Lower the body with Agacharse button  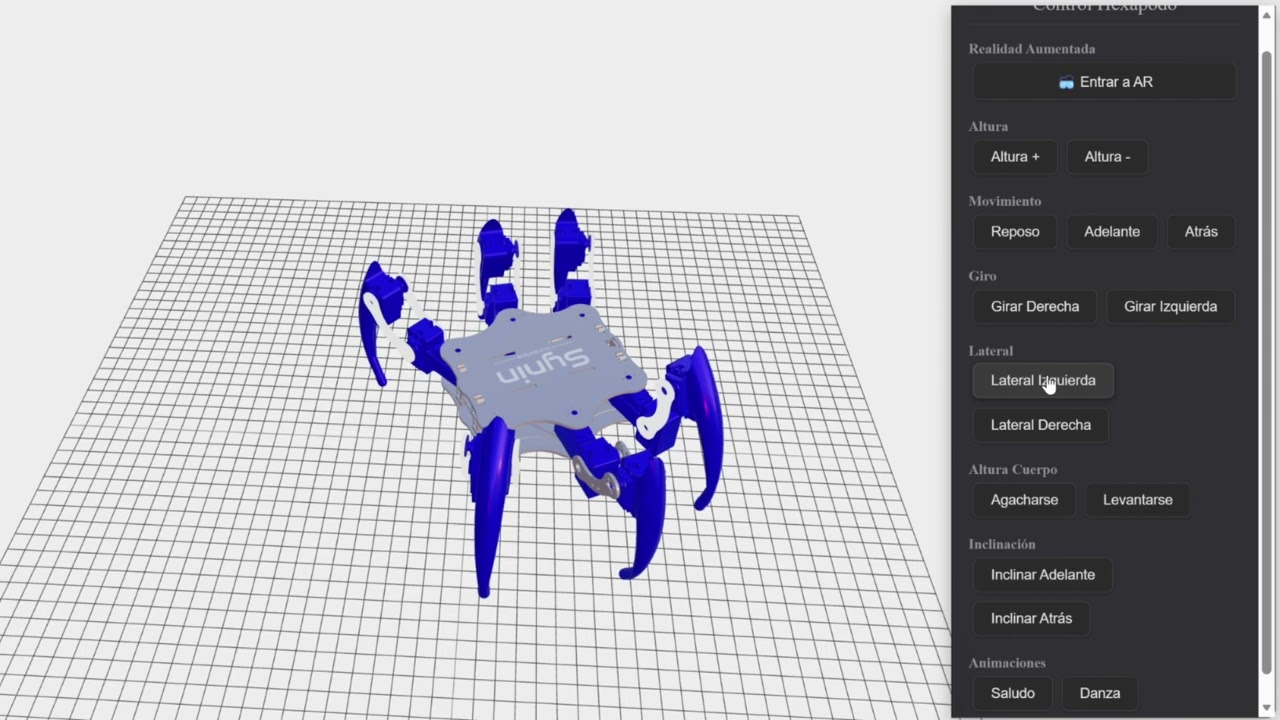pos(1024,500)
